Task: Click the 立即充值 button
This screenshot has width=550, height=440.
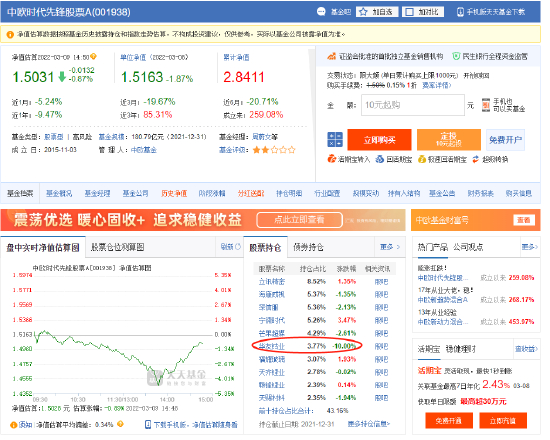Action: (503, 420)
